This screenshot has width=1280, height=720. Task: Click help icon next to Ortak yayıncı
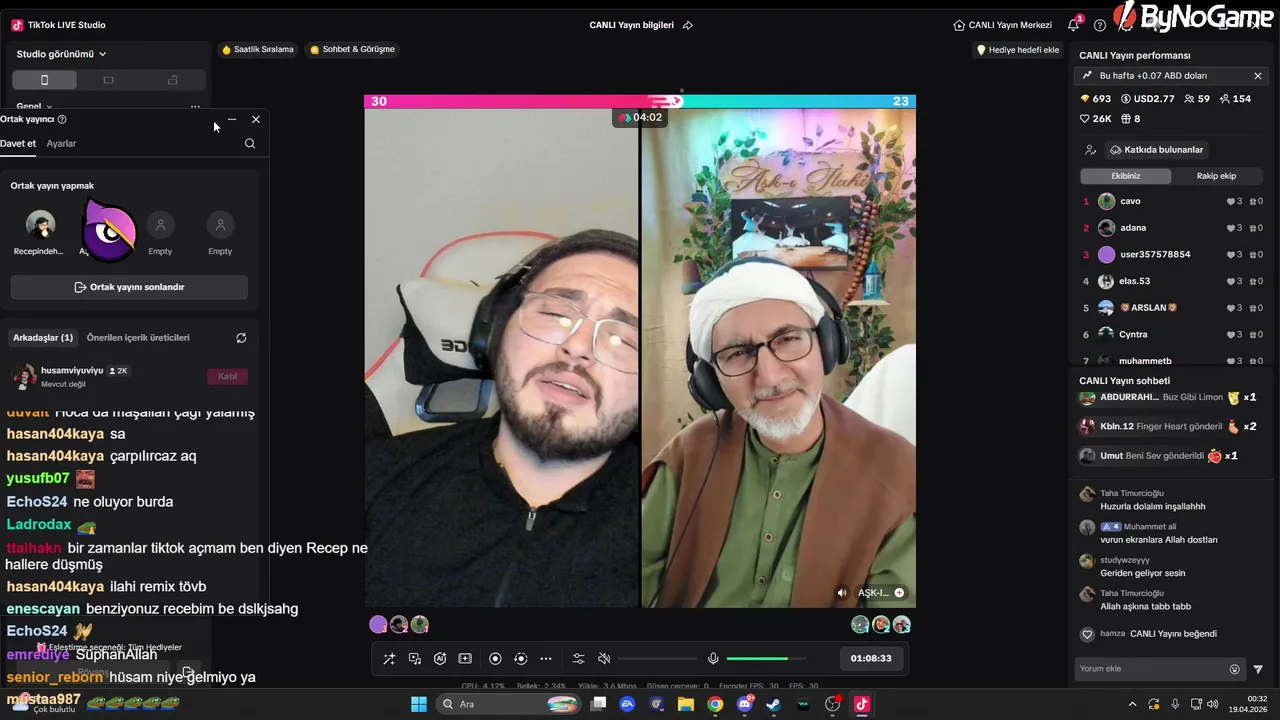pyautogui.click(x=62, y=119)
